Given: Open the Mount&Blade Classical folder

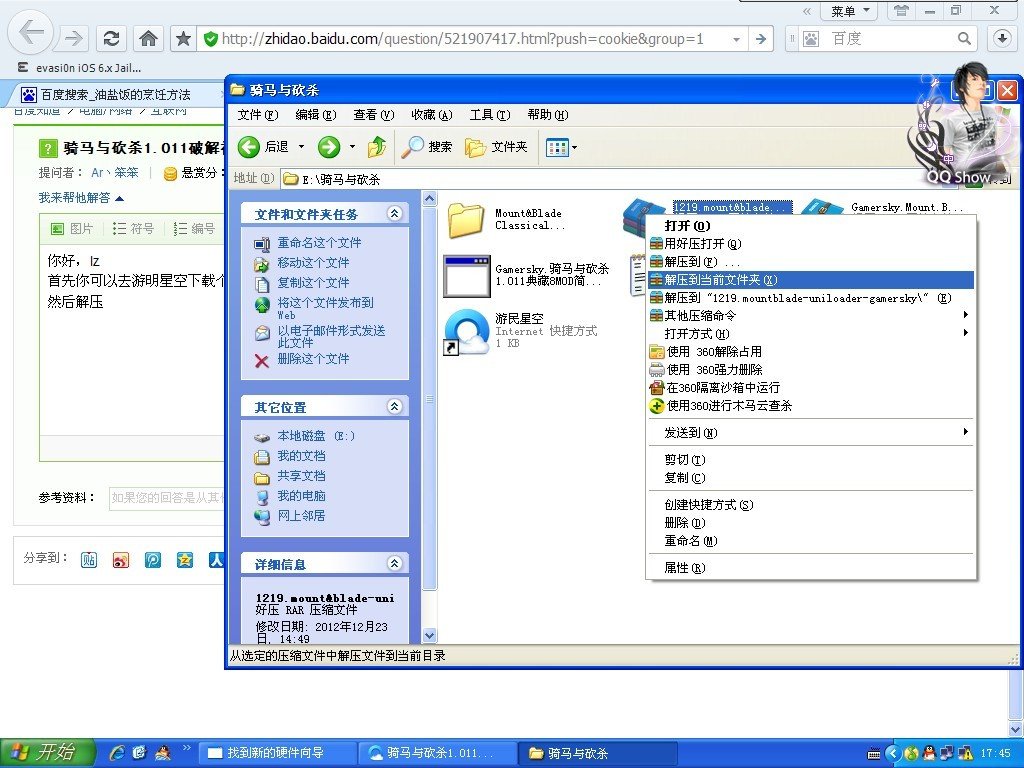Looking at the screenshot, I should (466, 219).
